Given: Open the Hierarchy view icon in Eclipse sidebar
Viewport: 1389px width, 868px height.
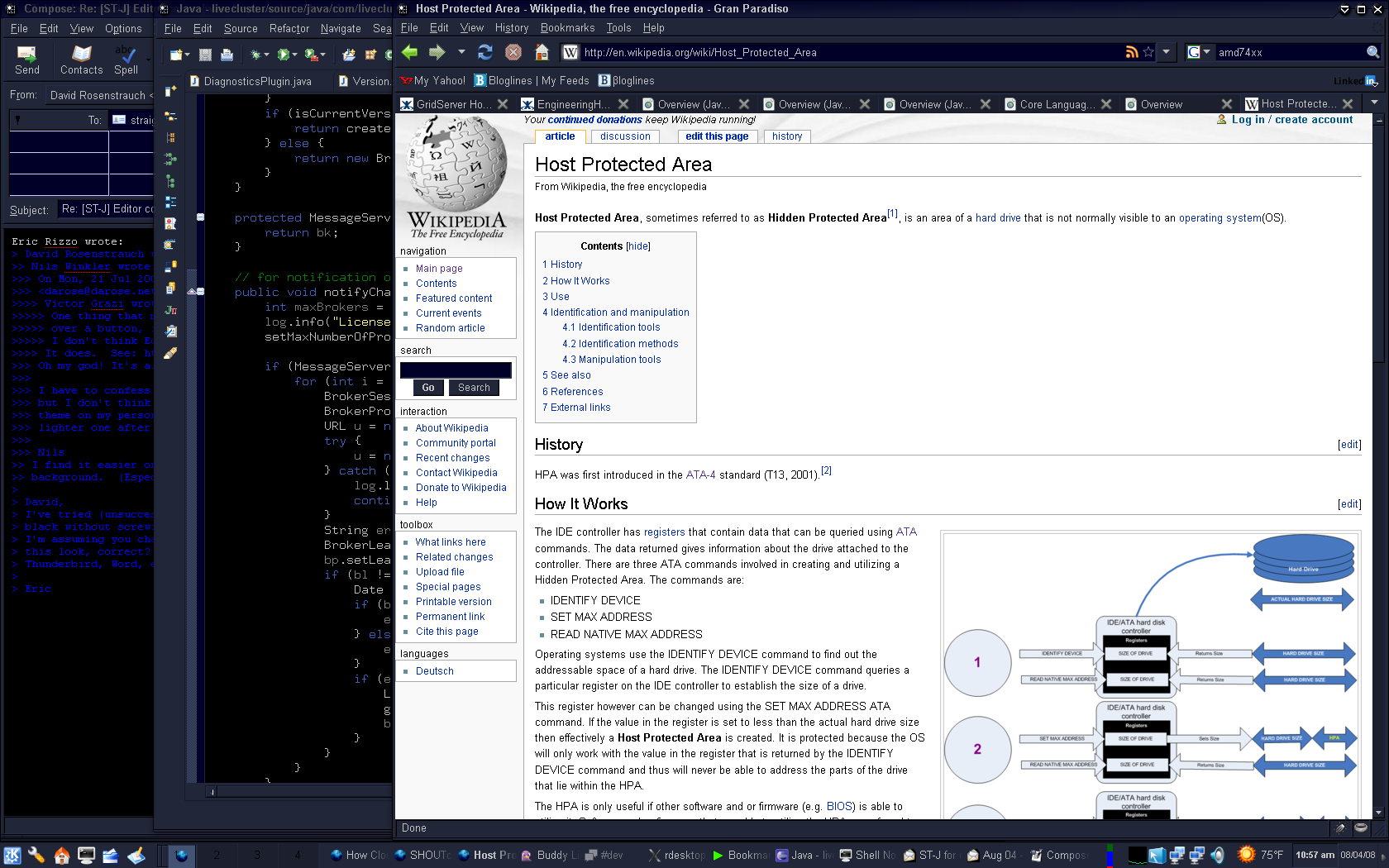Looking at the screenshot, I should (170, 180).
